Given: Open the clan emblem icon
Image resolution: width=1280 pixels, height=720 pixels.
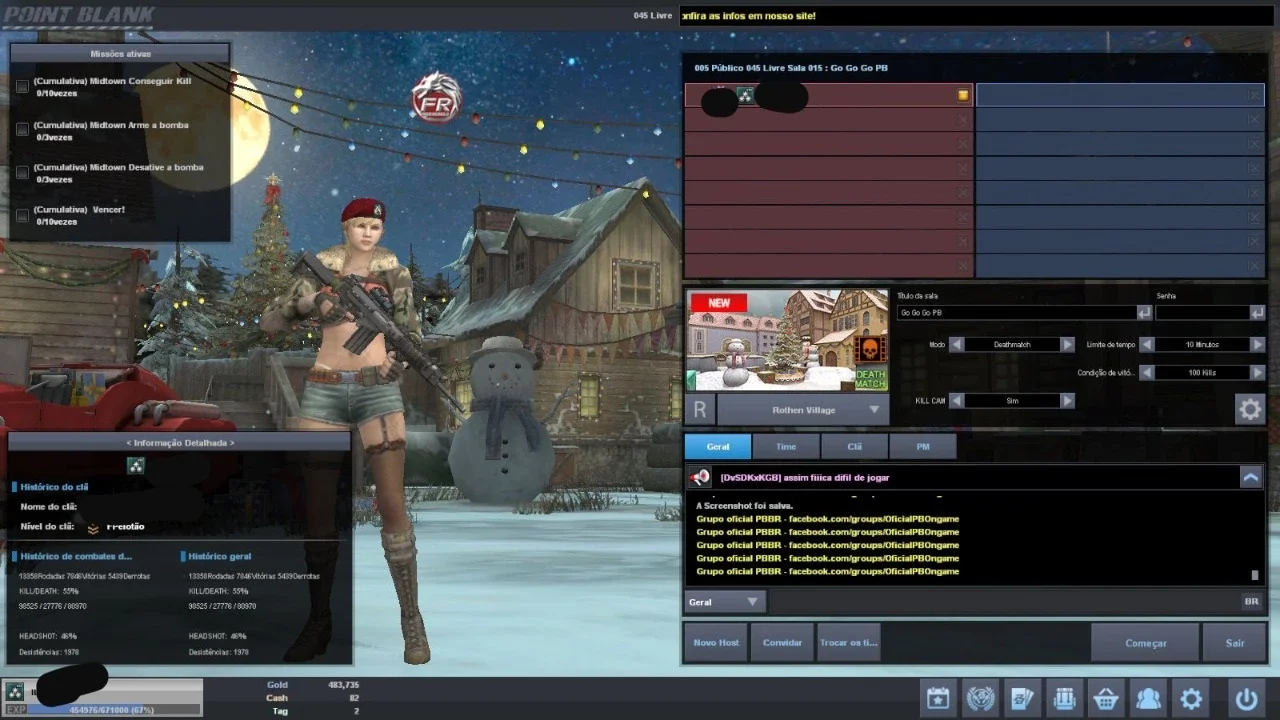Looking at the screenshot, I should click(x=980, y=698).
